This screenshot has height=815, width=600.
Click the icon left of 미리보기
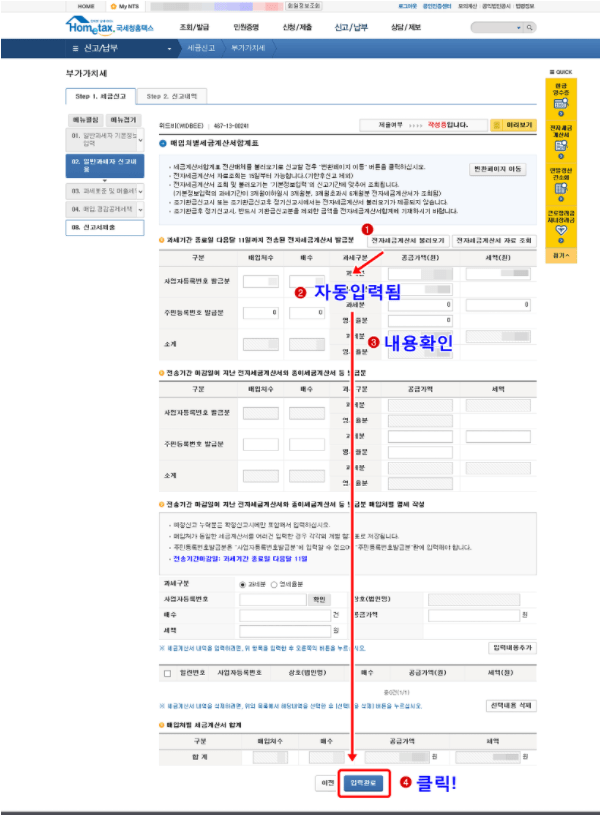(497, 125)
